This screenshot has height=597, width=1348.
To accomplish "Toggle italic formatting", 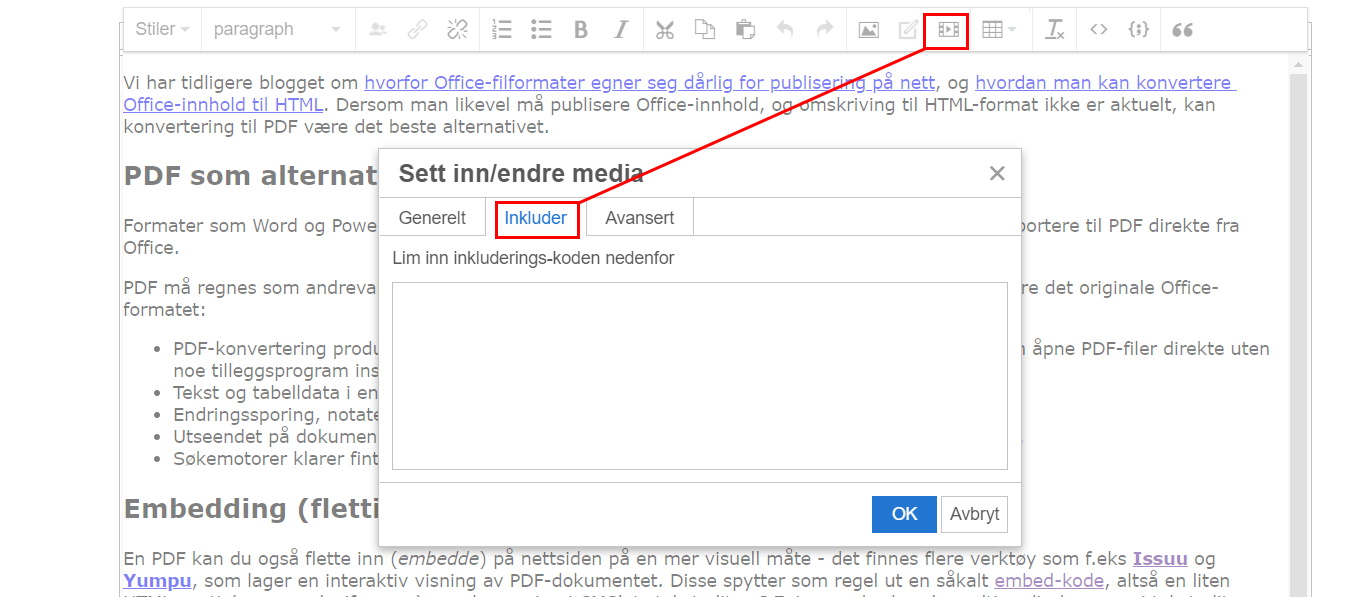I will (621, 30).
